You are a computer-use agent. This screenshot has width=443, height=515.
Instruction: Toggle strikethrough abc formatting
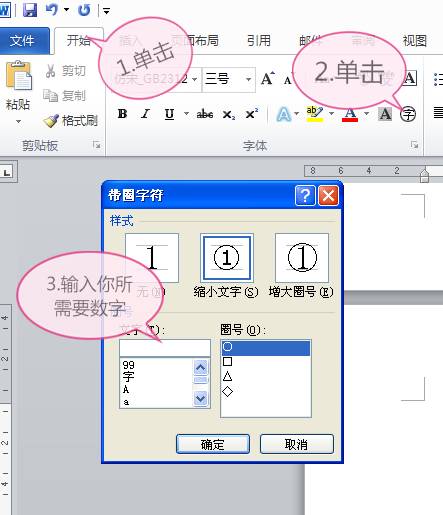coord(205,114)
